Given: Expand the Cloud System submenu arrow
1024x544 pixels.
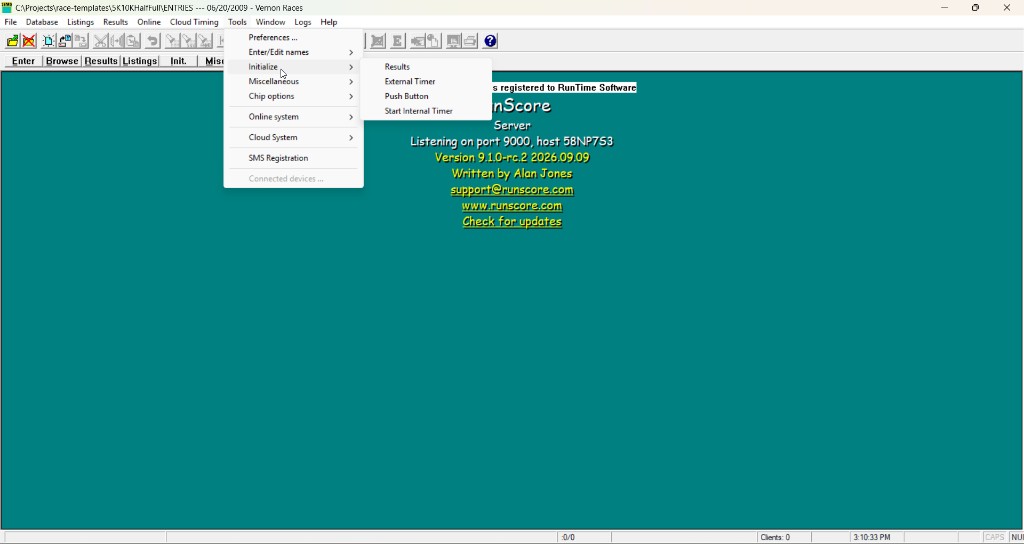Looking at the screenshot, I should click(x=351, y=138).
